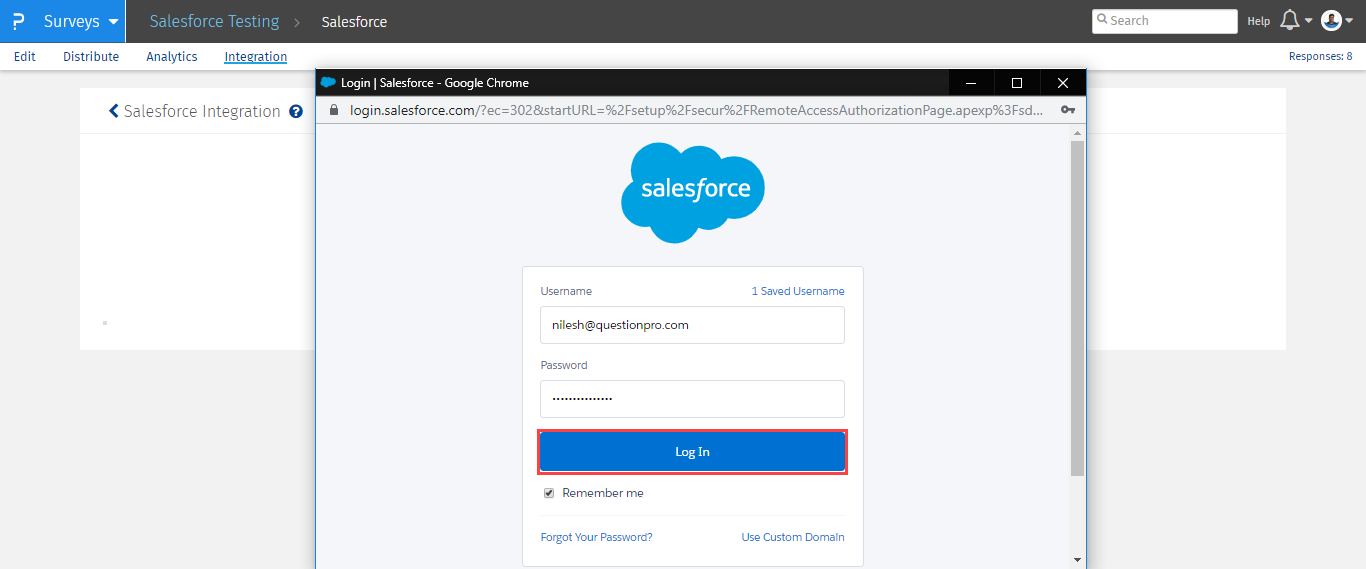Click the search magnifier icon
Screen dimensions: 1366x569
1102,20
